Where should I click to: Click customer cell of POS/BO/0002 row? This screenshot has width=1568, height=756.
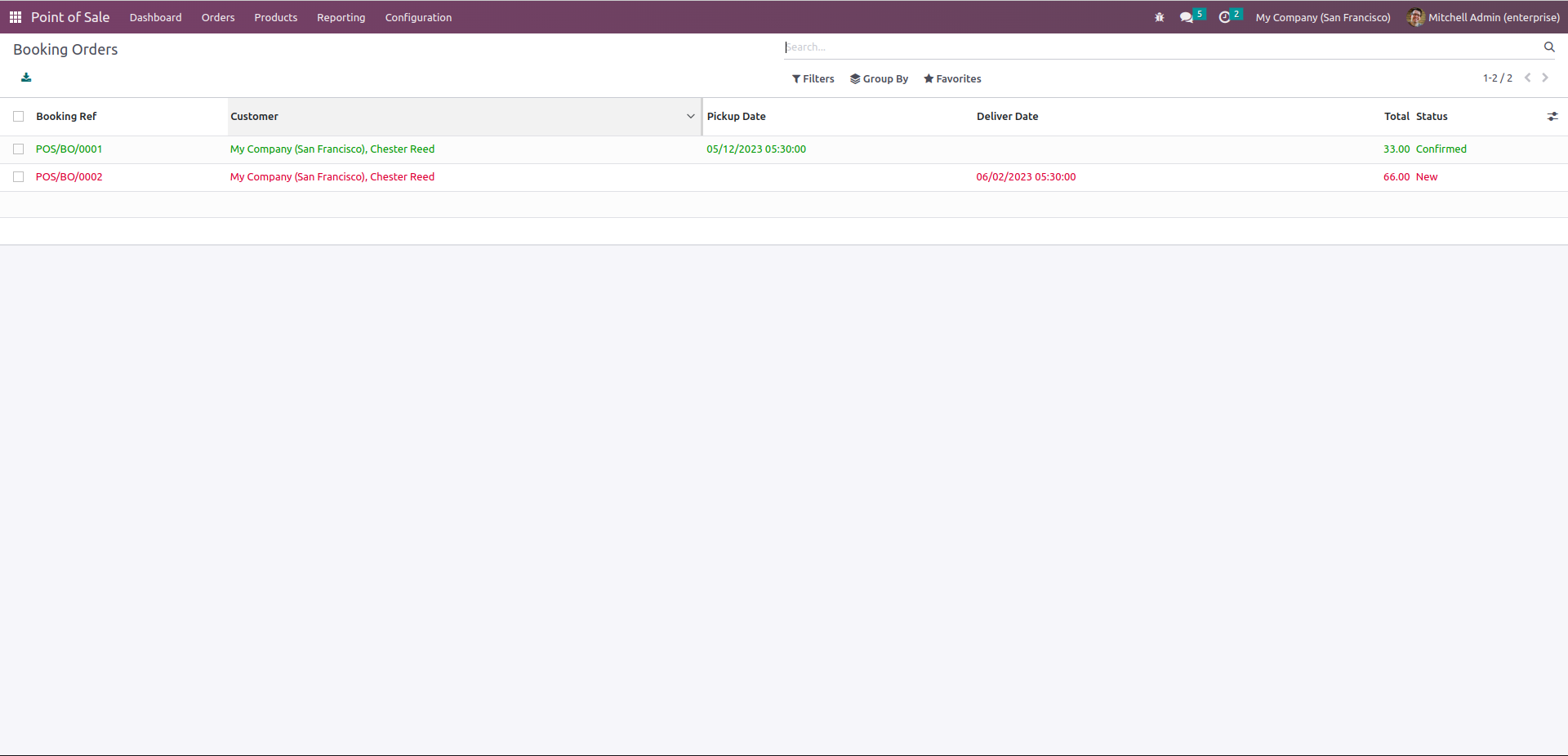(332, 177)
